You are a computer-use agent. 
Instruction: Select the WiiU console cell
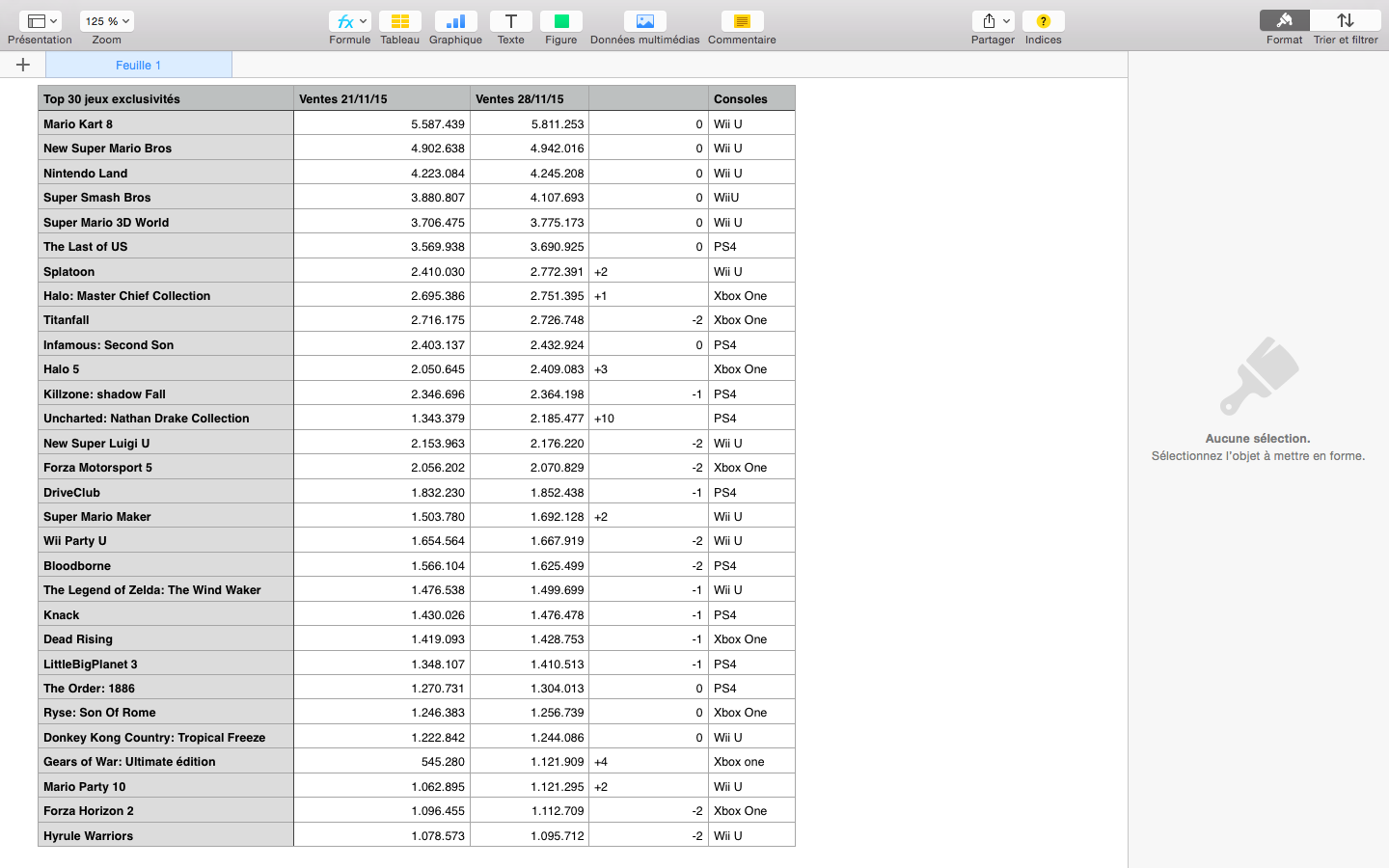click(751, 198)
